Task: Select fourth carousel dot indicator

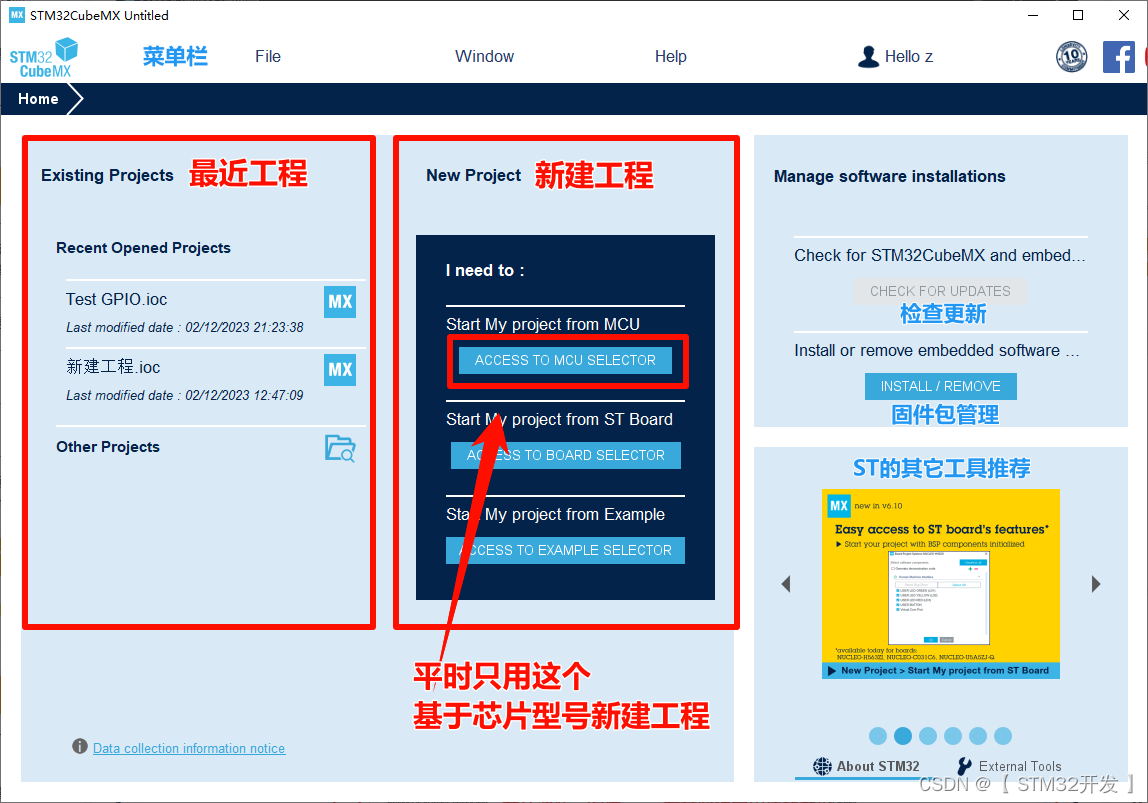Action: (x=953, y=736)
